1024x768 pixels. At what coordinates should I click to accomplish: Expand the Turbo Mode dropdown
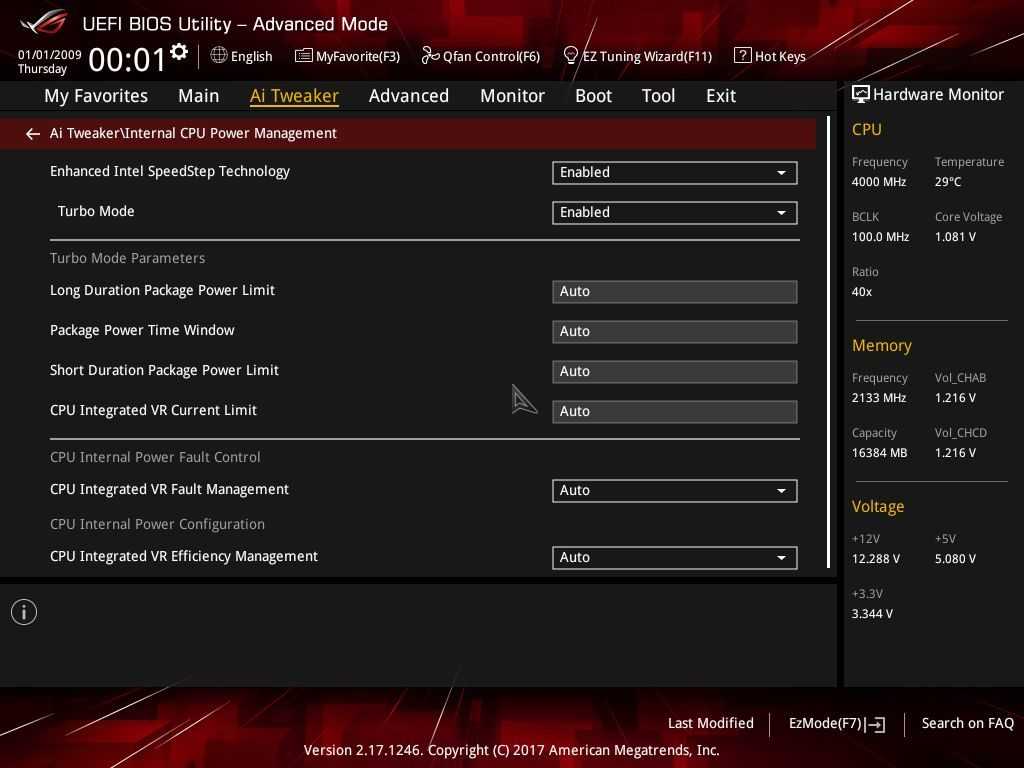(x=674, y=212)
